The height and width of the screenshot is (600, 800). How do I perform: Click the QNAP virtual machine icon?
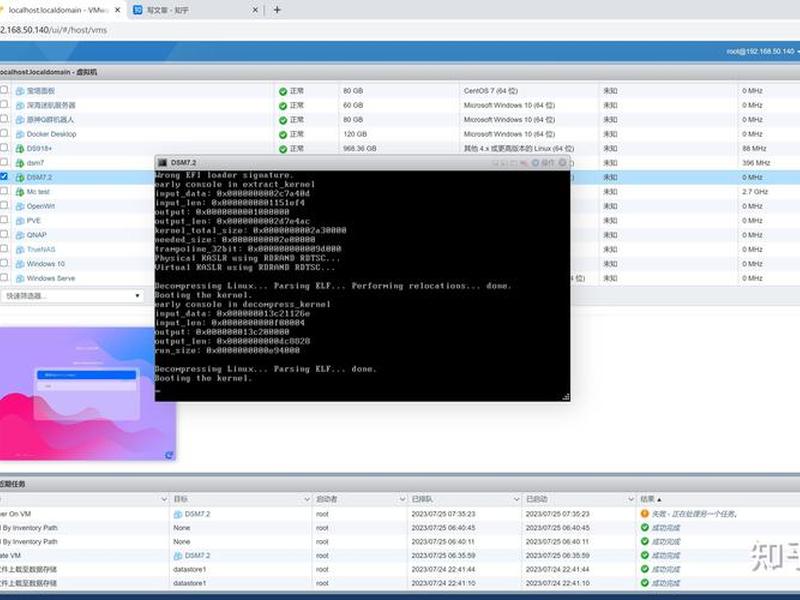(20, 235)
